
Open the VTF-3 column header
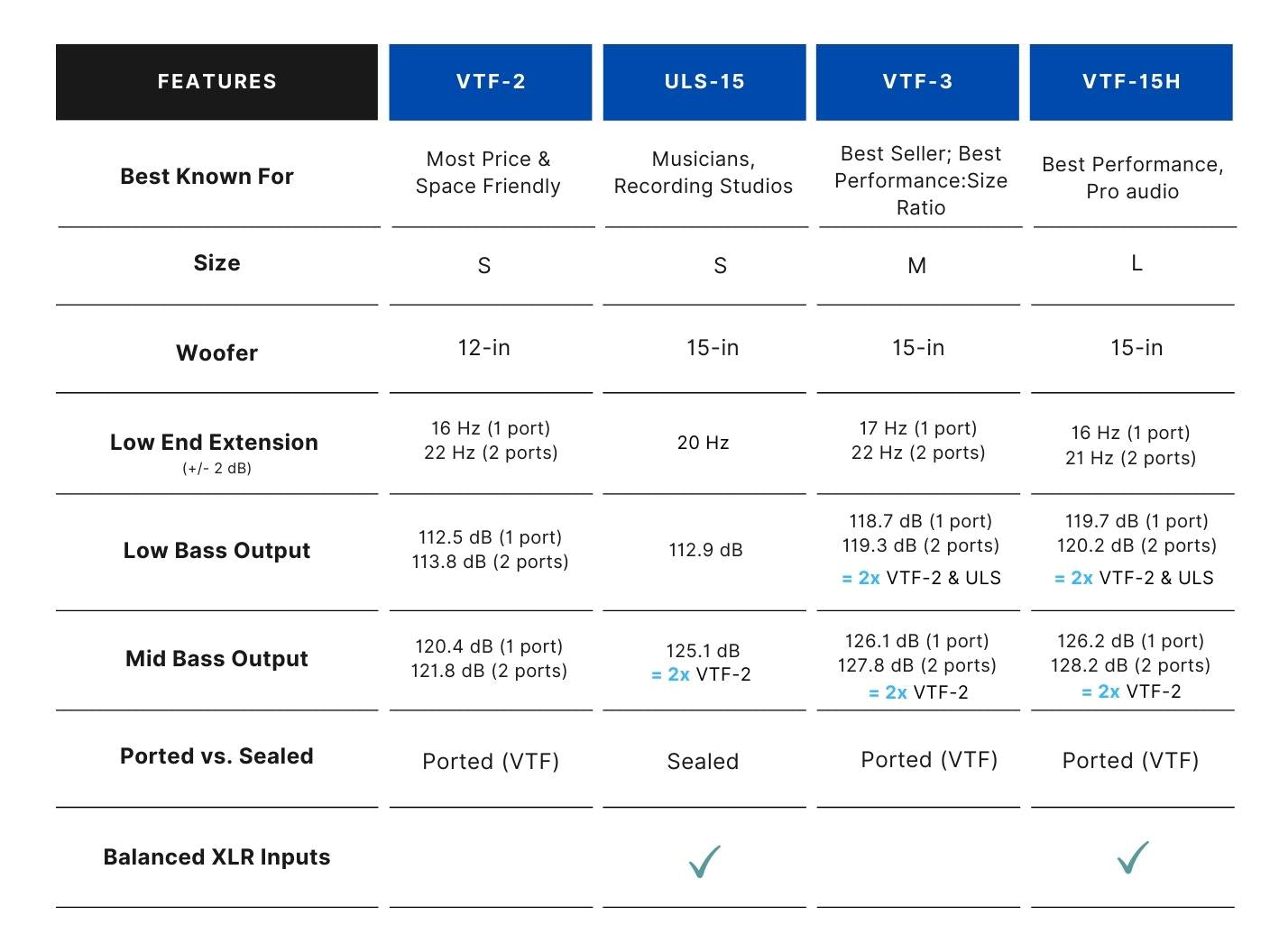click(917, 82)
